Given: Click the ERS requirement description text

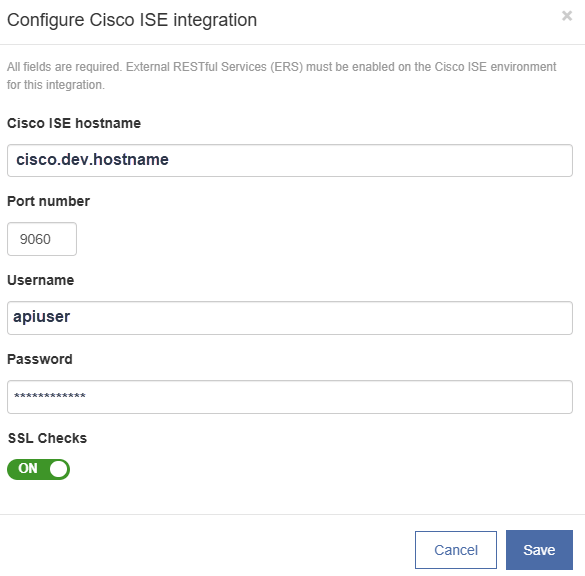Looking at the screenshot, I should 282,76.
